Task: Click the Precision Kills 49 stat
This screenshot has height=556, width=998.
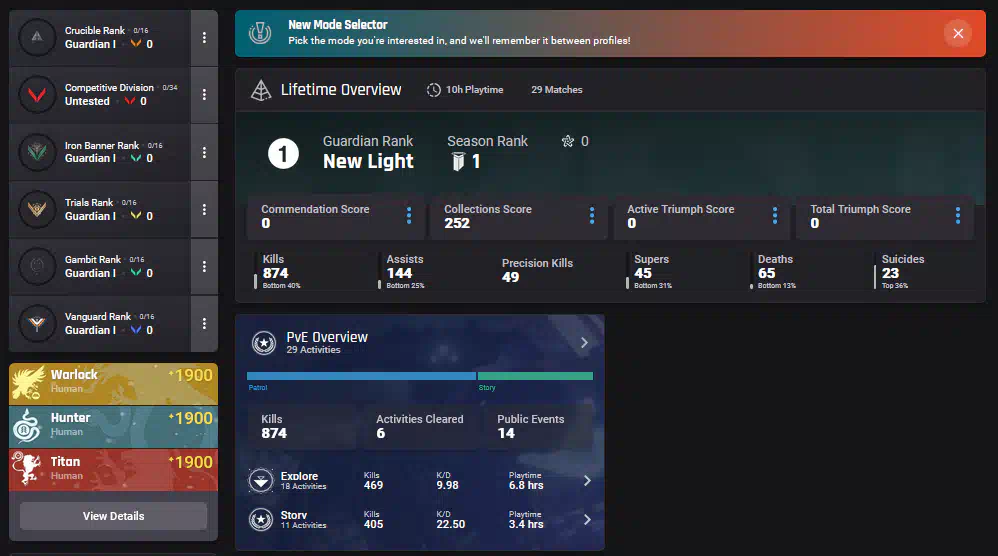Action: (537, 270)
